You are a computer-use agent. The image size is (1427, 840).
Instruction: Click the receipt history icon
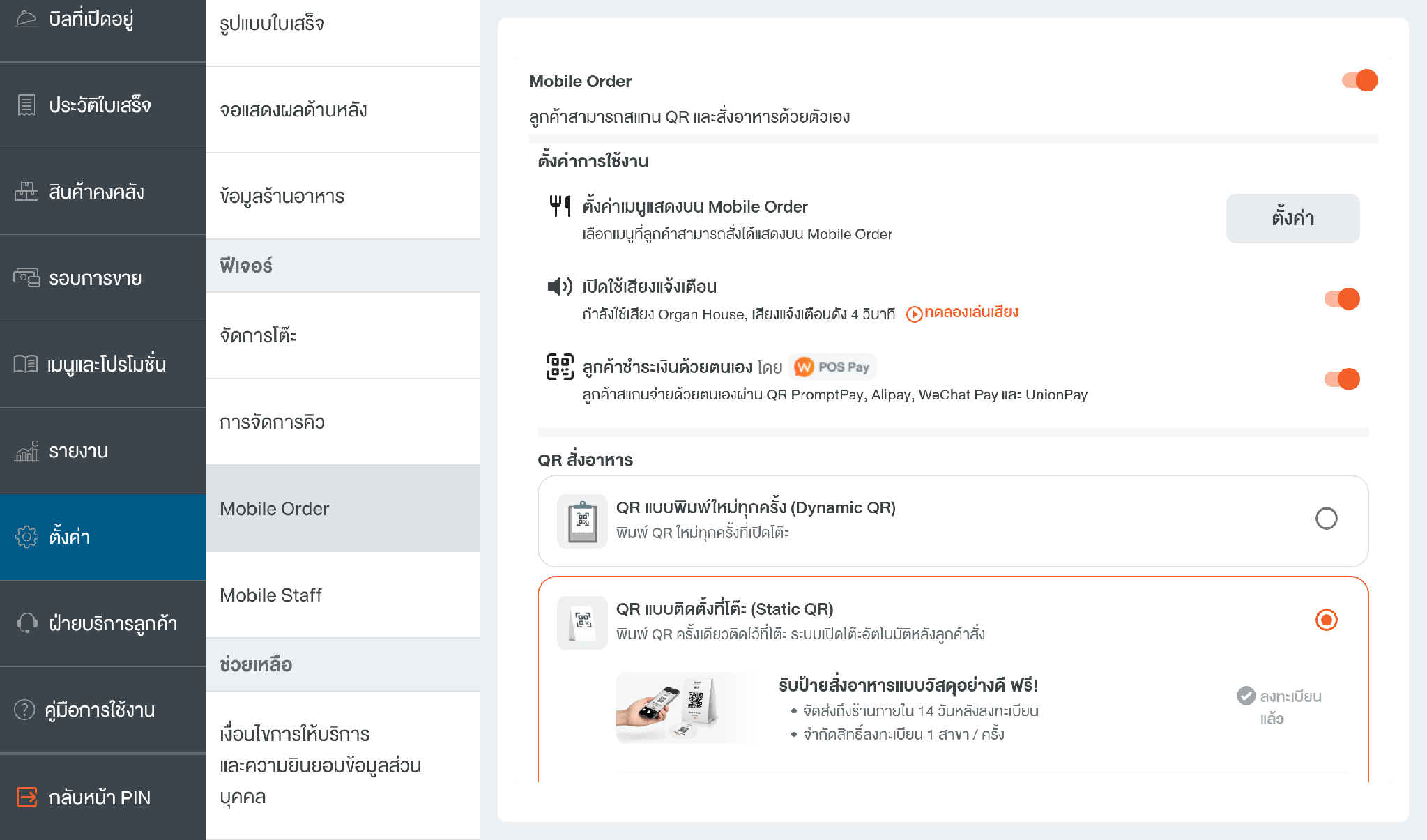26,105
